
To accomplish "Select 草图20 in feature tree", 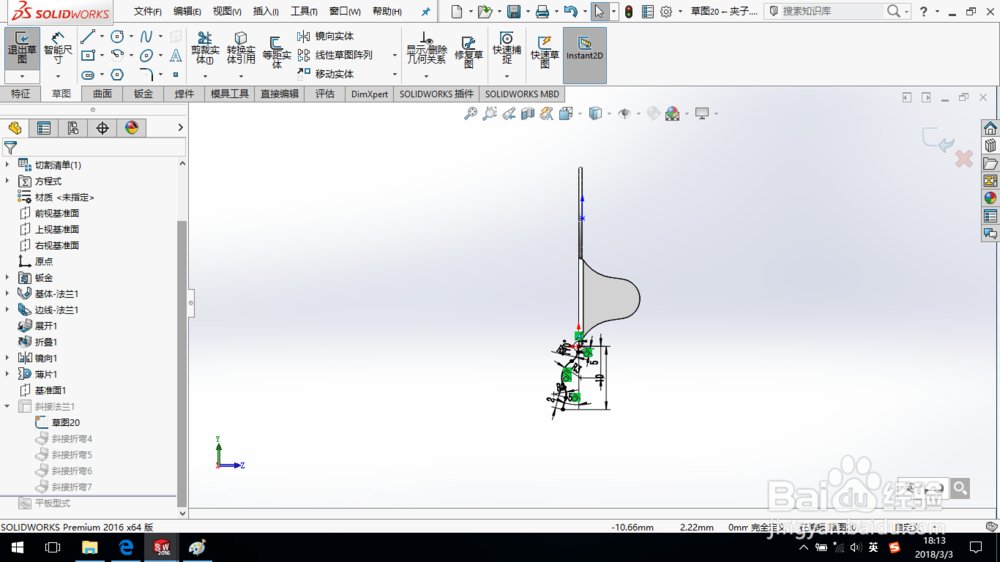I will (57, 422).
